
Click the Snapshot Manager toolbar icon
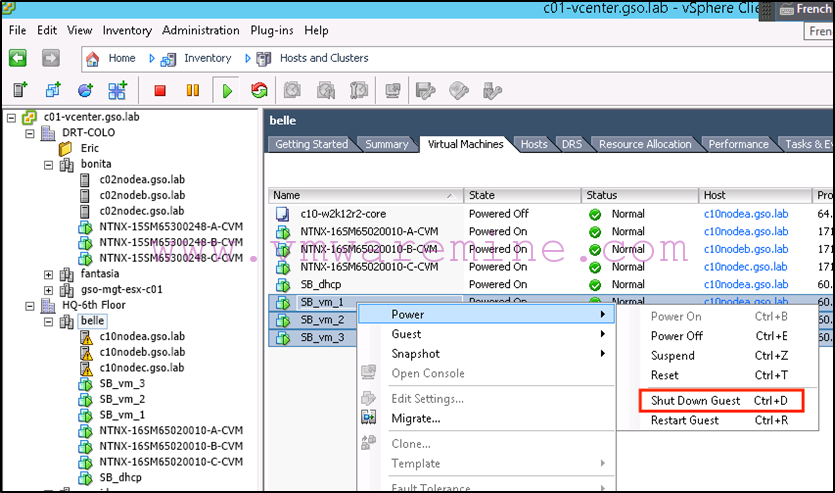[x=359, y=91]
